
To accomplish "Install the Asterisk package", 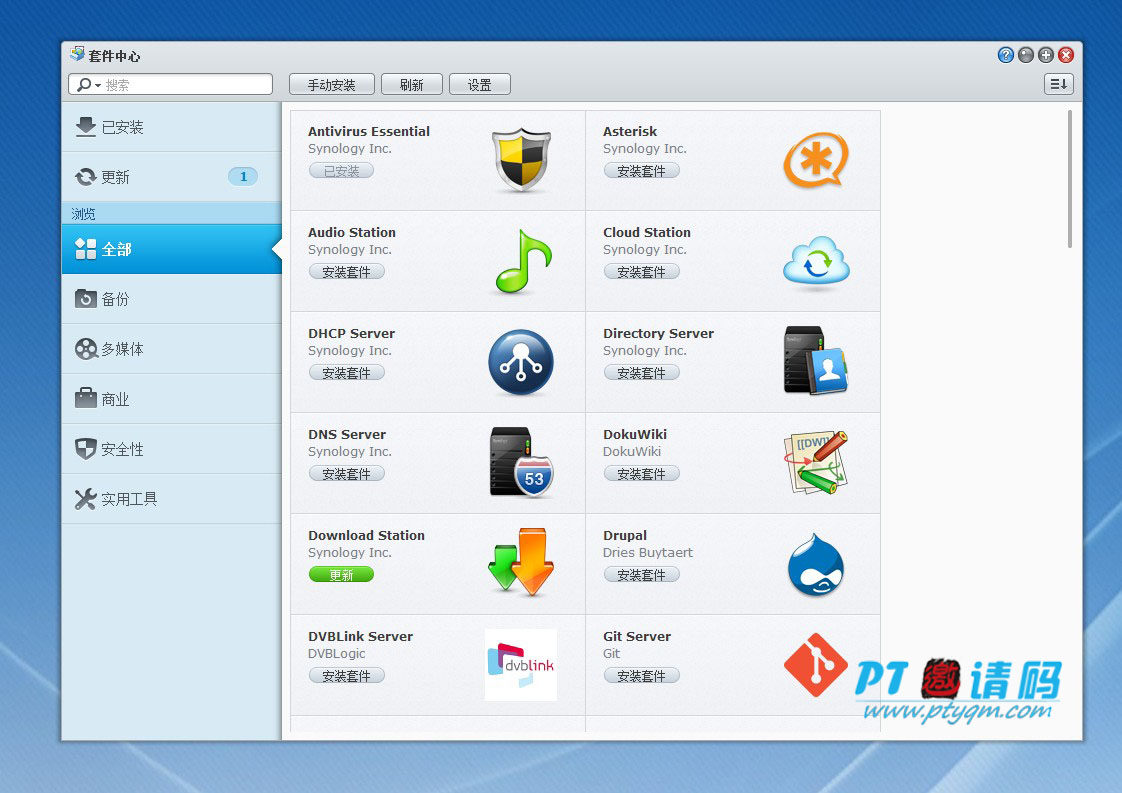I will pos(642,171).
